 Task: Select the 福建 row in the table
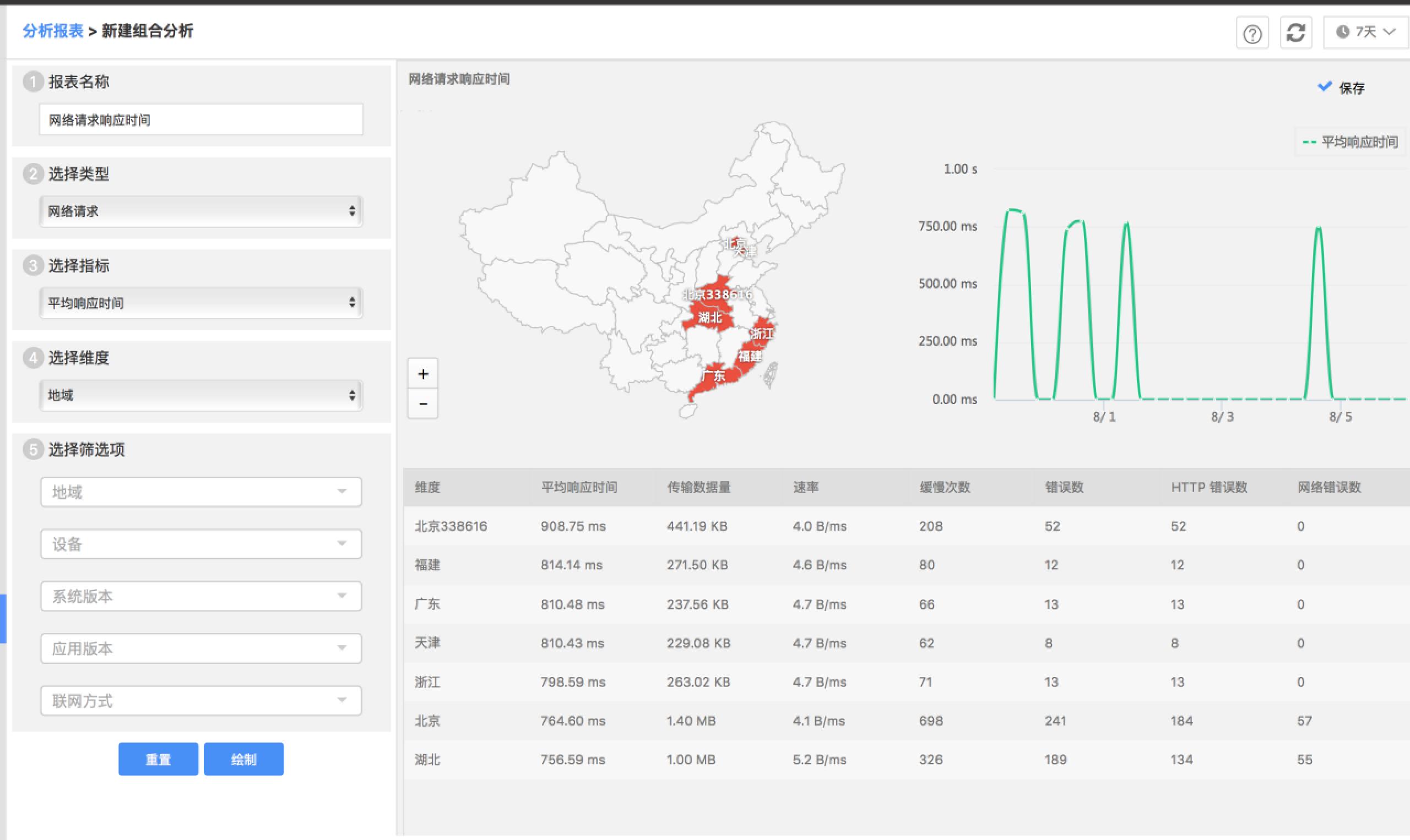(907, 565)
